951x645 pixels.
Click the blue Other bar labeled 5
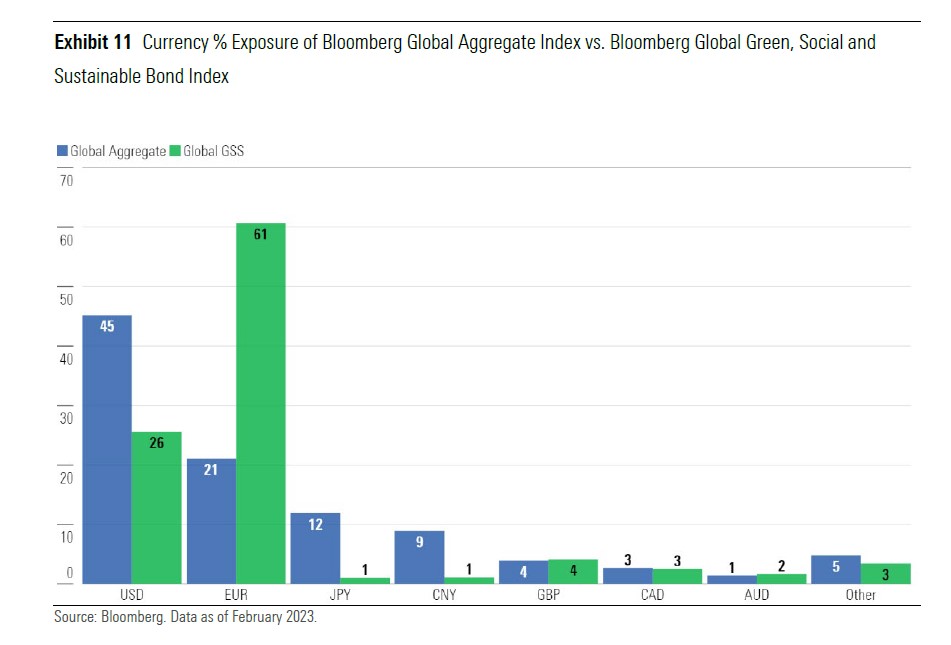[x=836, y=569]
